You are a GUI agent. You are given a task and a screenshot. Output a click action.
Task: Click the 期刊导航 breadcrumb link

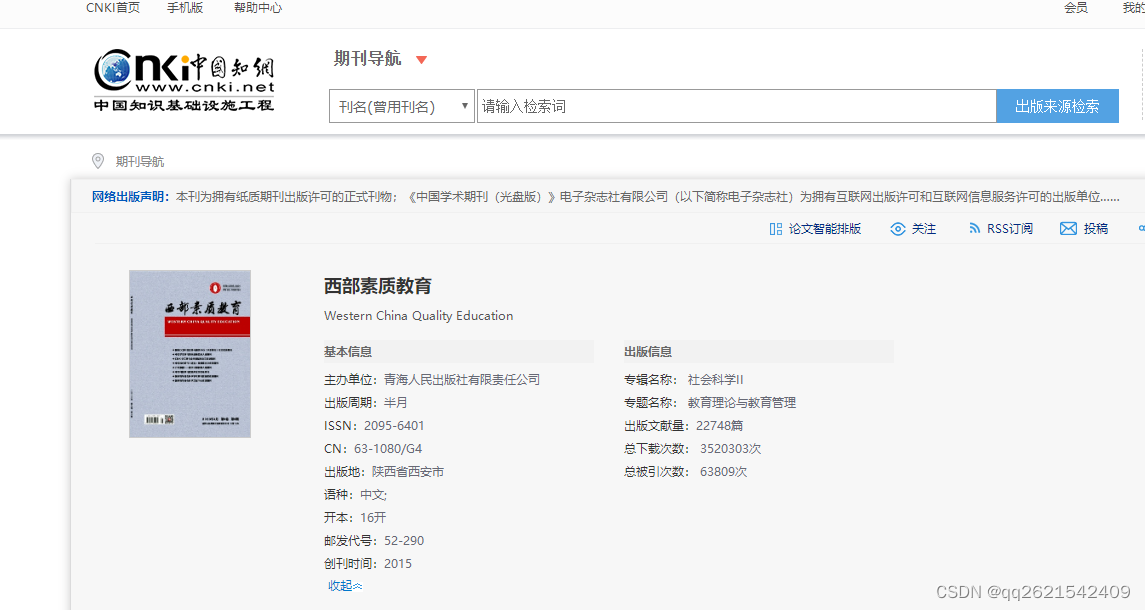[139, 161]
